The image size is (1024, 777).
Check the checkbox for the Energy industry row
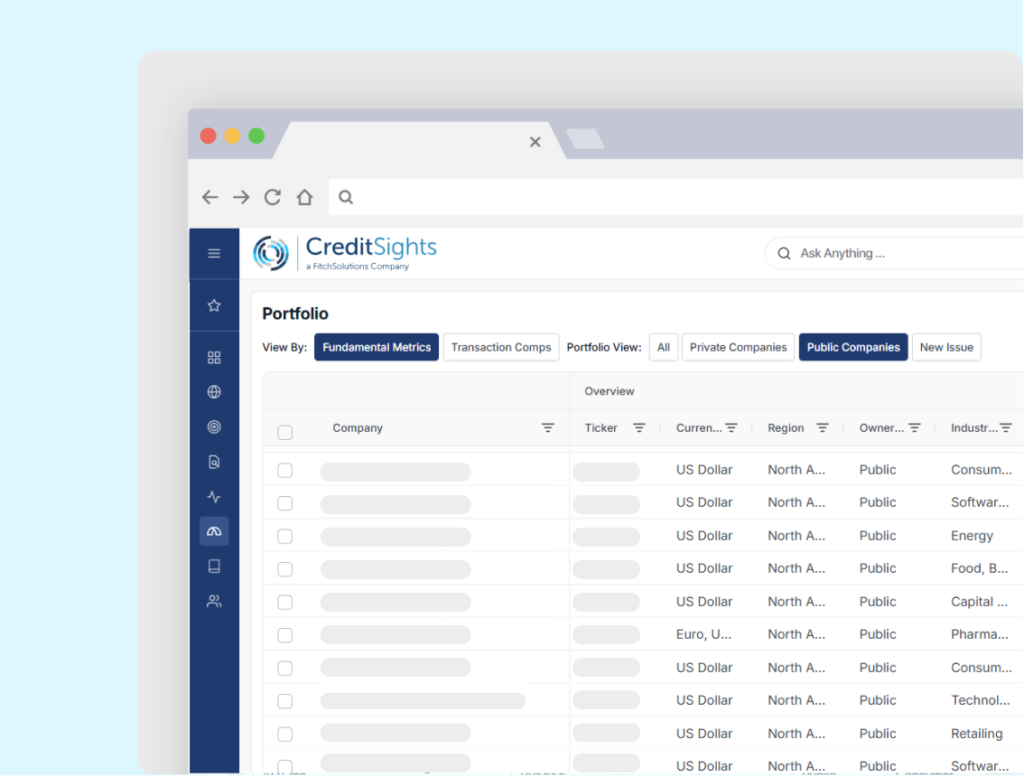click(x=285, y=536)
